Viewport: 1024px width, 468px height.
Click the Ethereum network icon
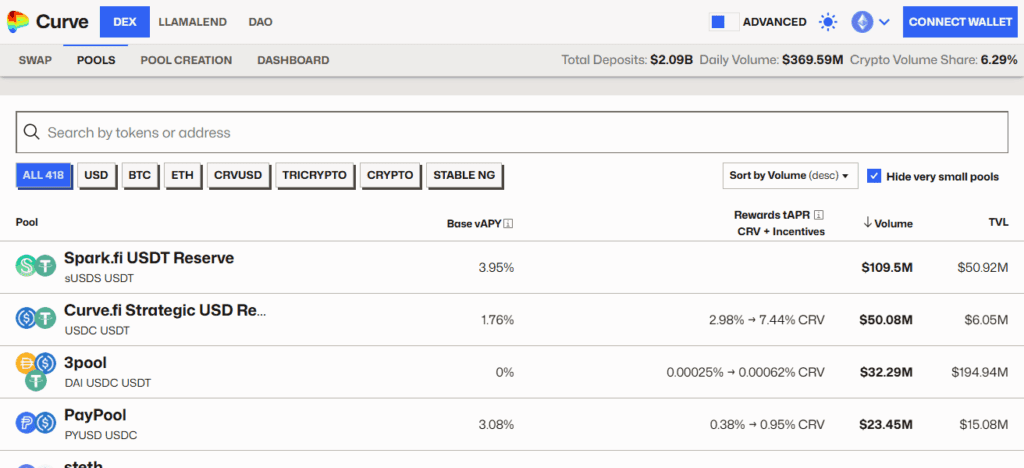pyautogui.click(x=862, y=22)
